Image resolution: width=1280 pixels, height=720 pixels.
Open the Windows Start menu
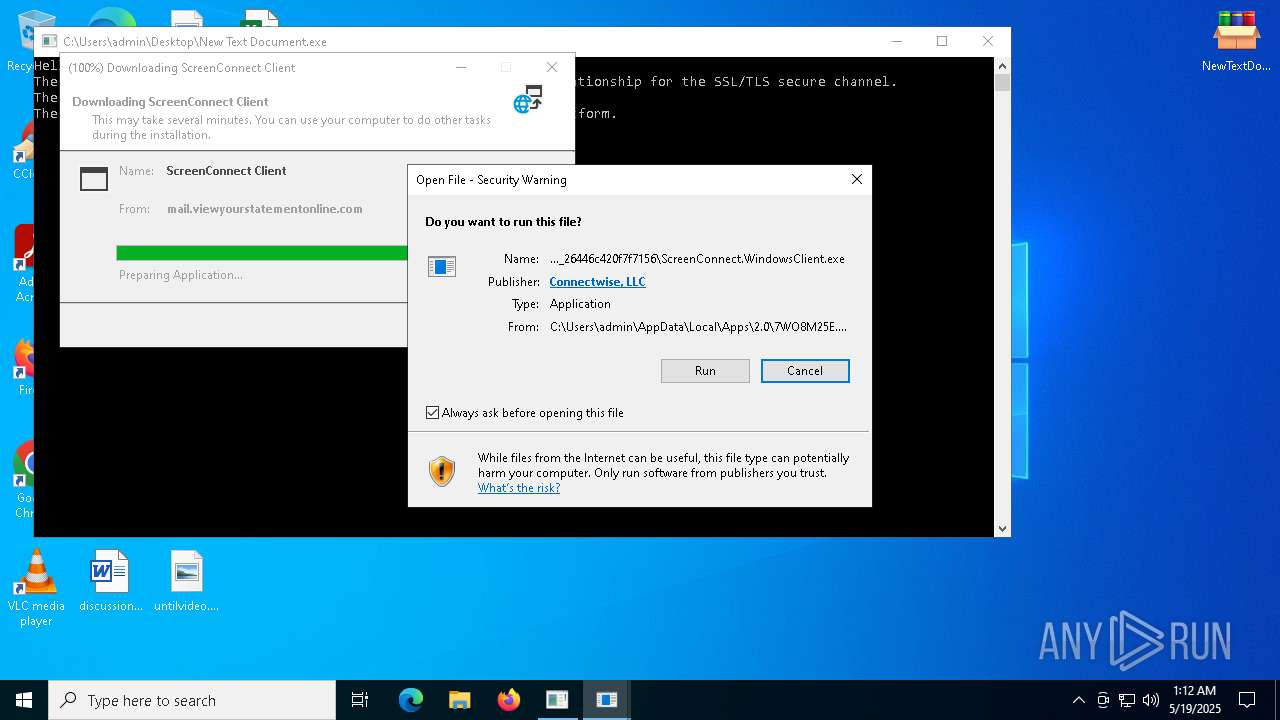[x=24, y=700]
